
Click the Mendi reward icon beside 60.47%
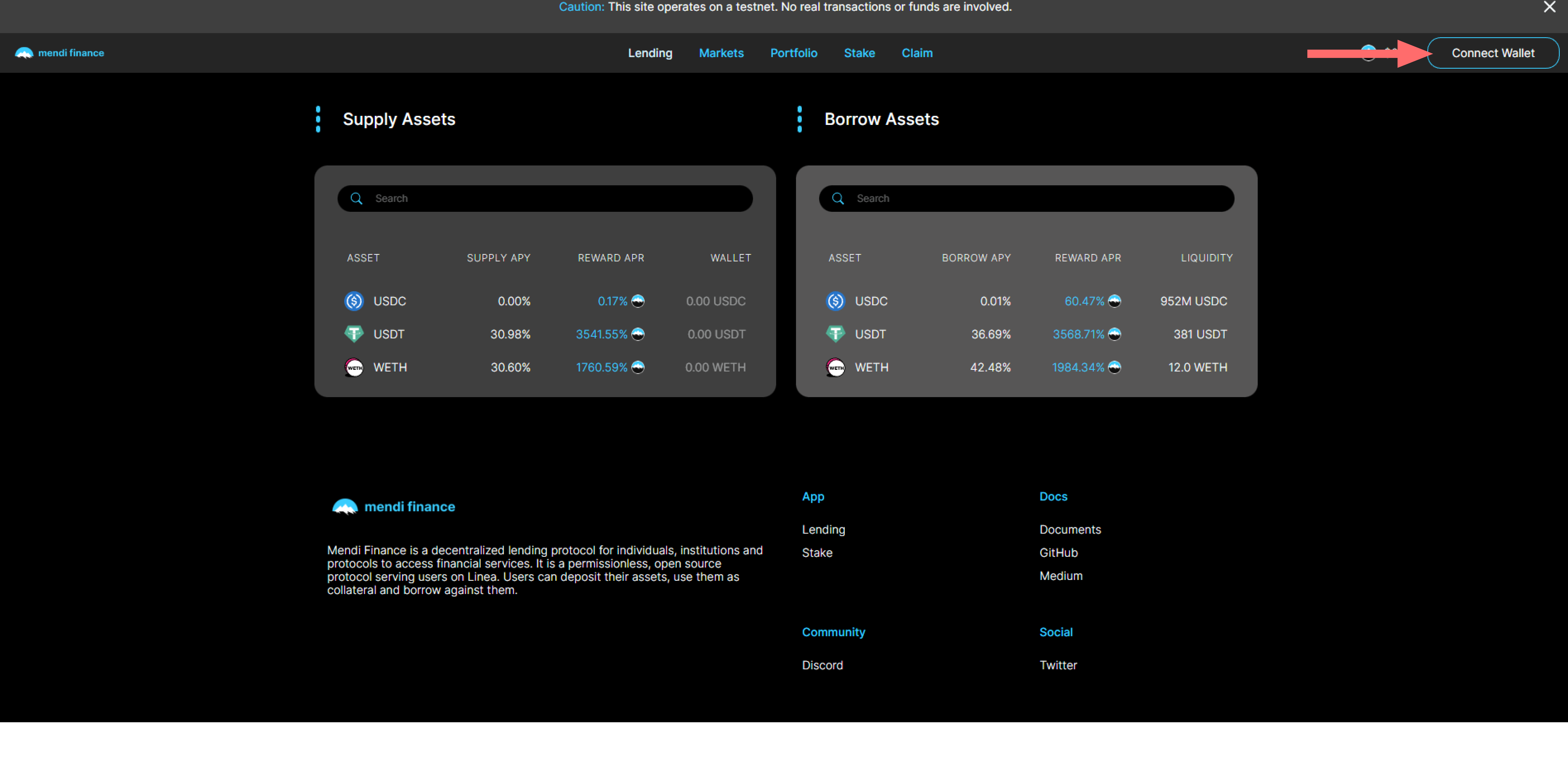click(x=1115, y=301)
